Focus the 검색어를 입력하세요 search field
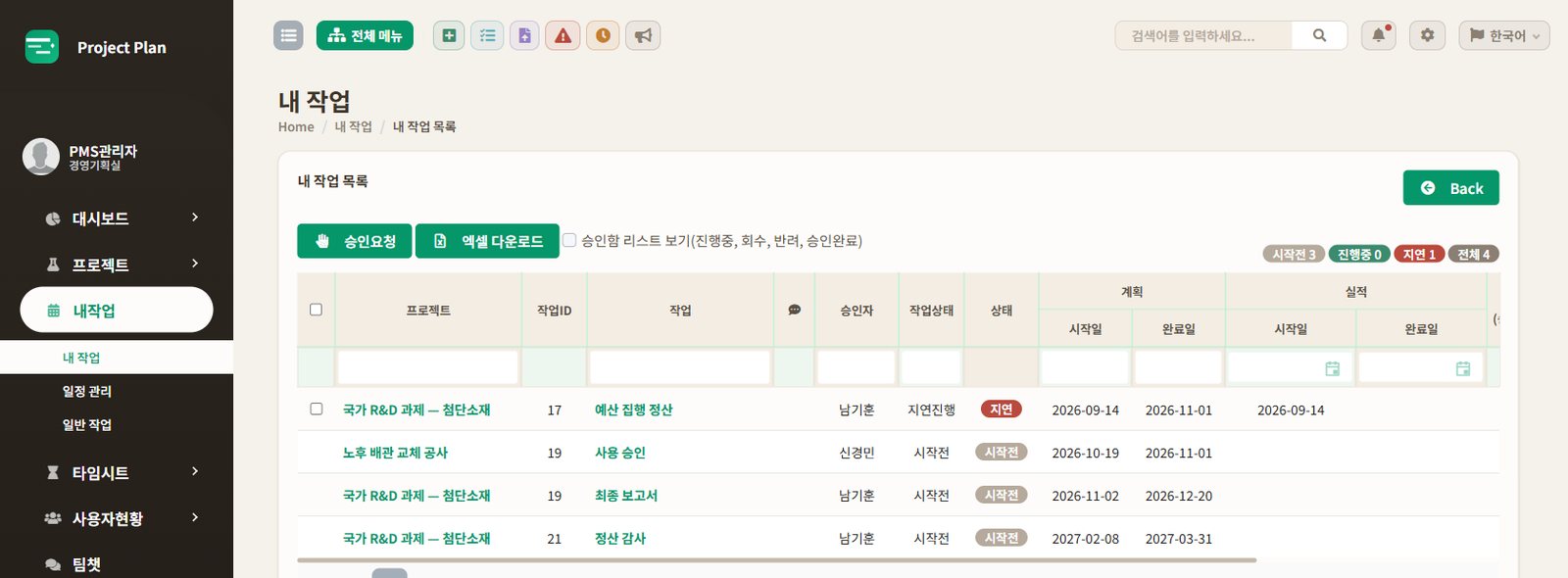Viewport: 1568px width, 578px height. pyautogui.click(x=1203, y=35)
